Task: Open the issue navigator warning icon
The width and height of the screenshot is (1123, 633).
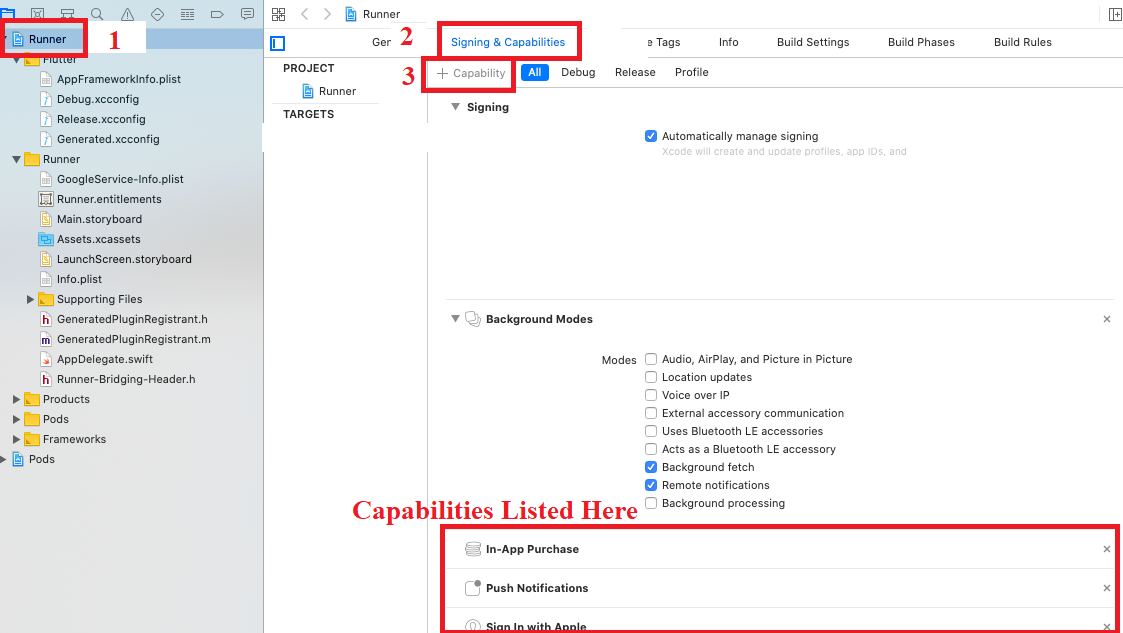Action: coord(127,14)
